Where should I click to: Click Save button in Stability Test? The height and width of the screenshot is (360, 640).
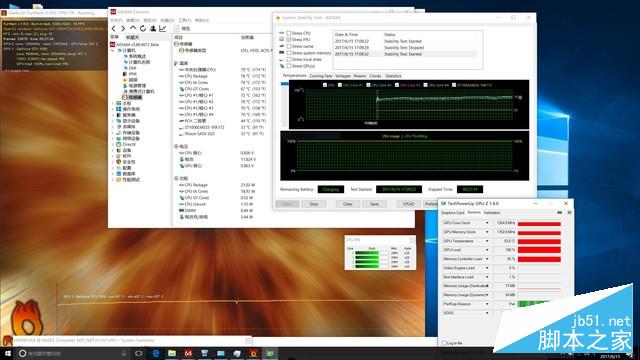point(374,204)
